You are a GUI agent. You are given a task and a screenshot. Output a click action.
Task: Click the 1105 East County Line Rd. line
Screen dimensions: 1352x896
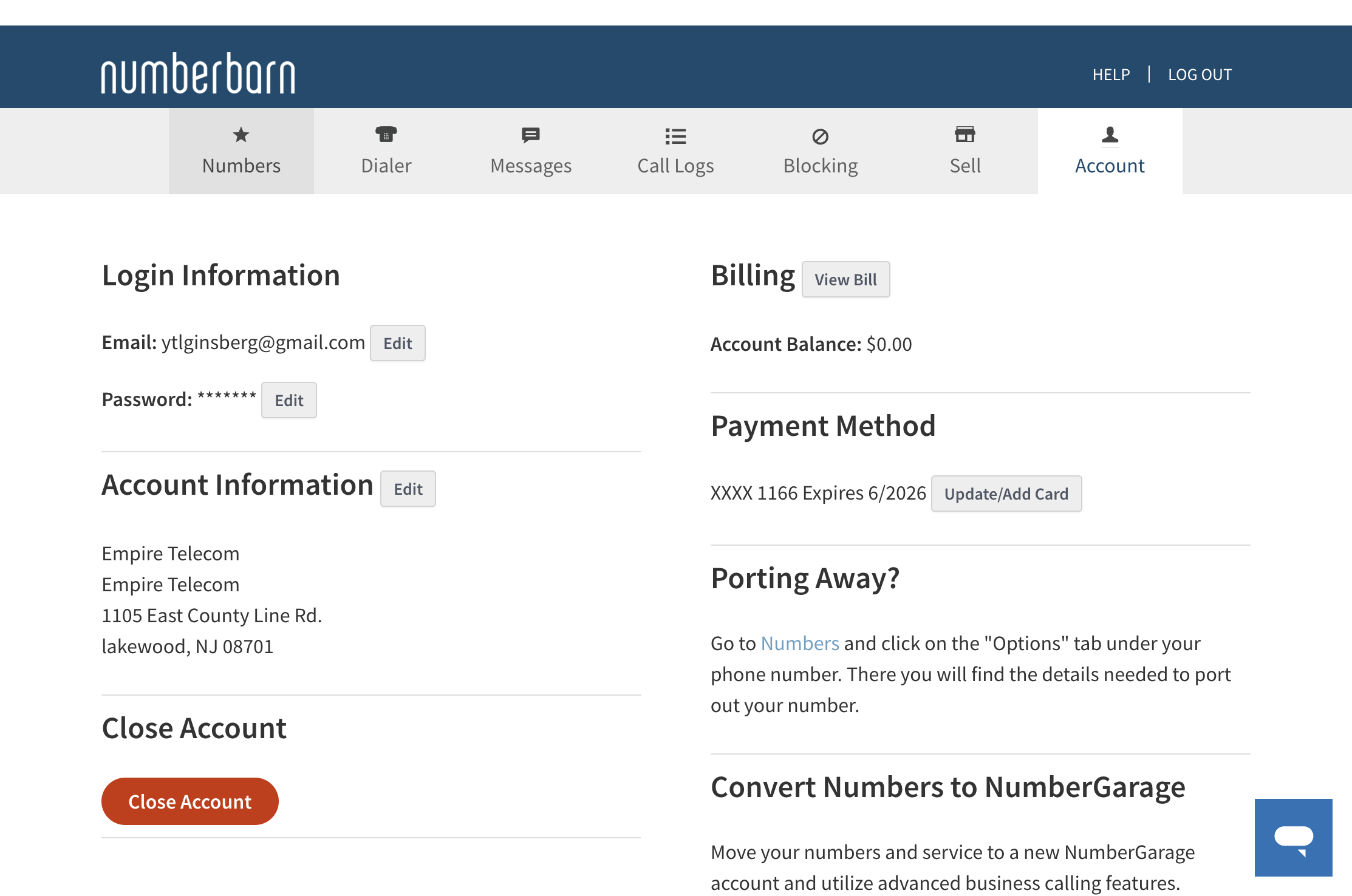coord(212,616)
